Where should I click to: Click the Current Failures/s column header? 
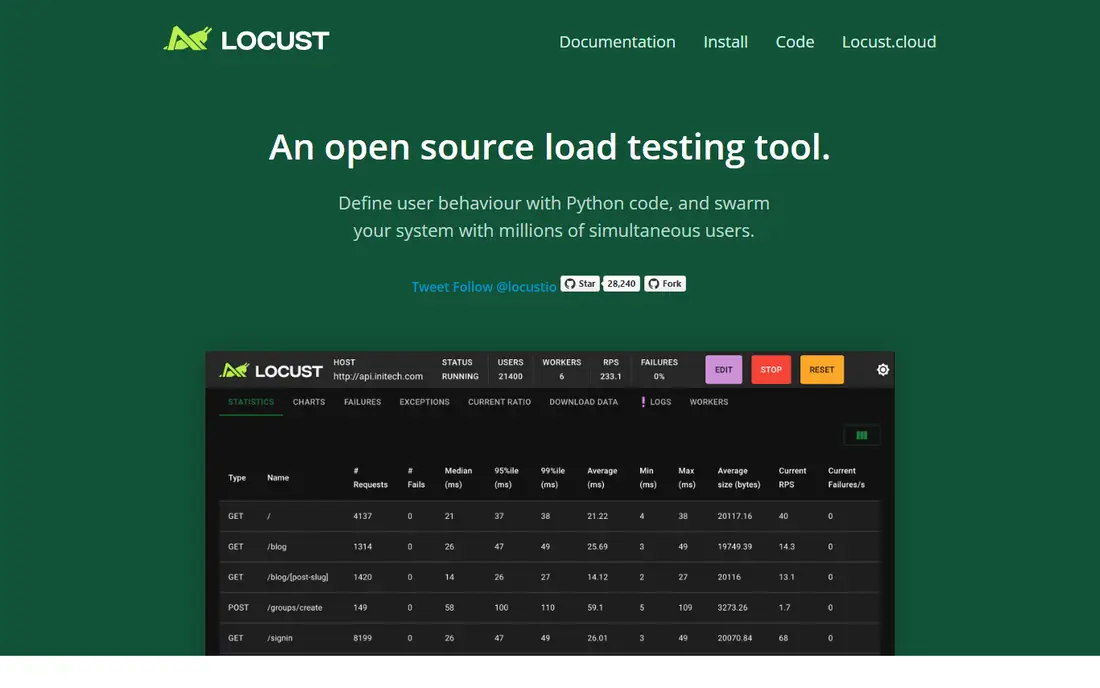tap(846, 478)
